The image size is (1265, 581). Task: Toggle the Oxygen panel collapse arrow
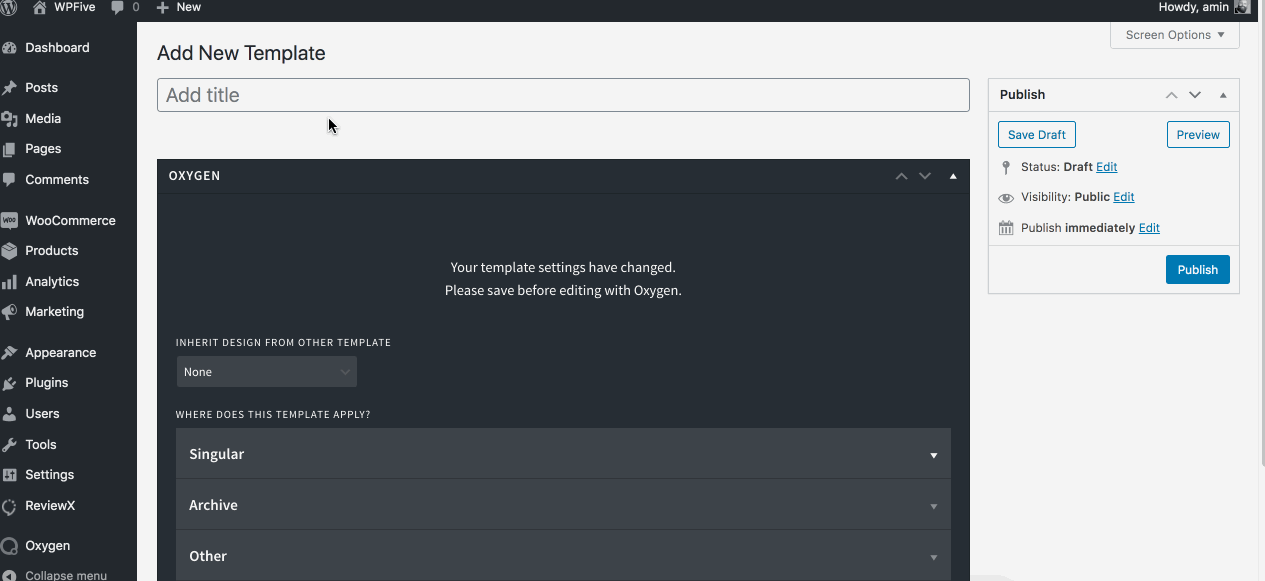tap(953, 176)
